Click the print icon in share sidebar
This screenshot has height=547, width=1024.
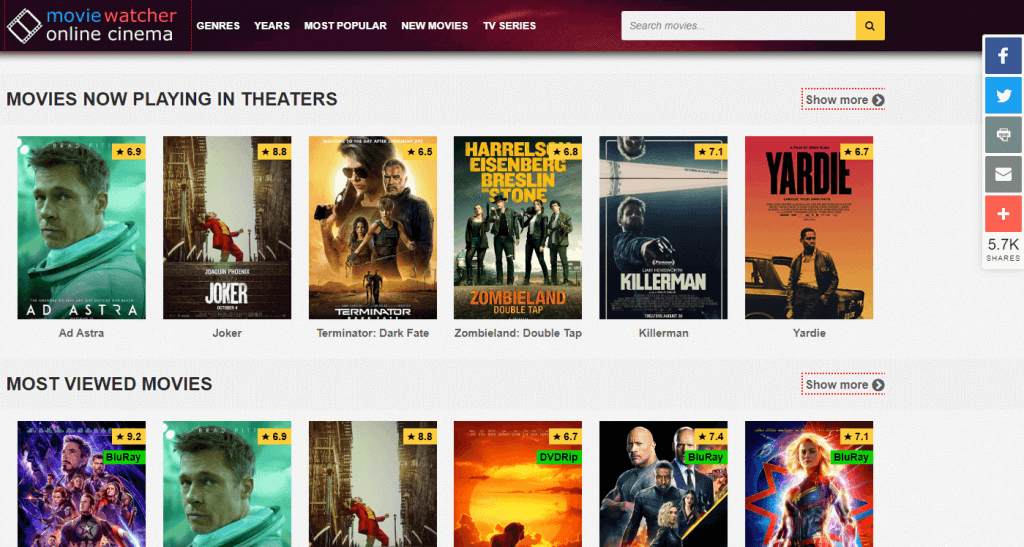[x=1003, y=134]
